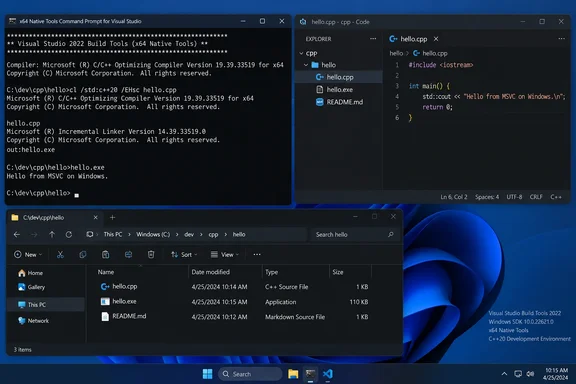Viewport: 576px width, 384px height.
Task: Expand chevron after Windows (C:) in address bar
Action: click(177, 234)
